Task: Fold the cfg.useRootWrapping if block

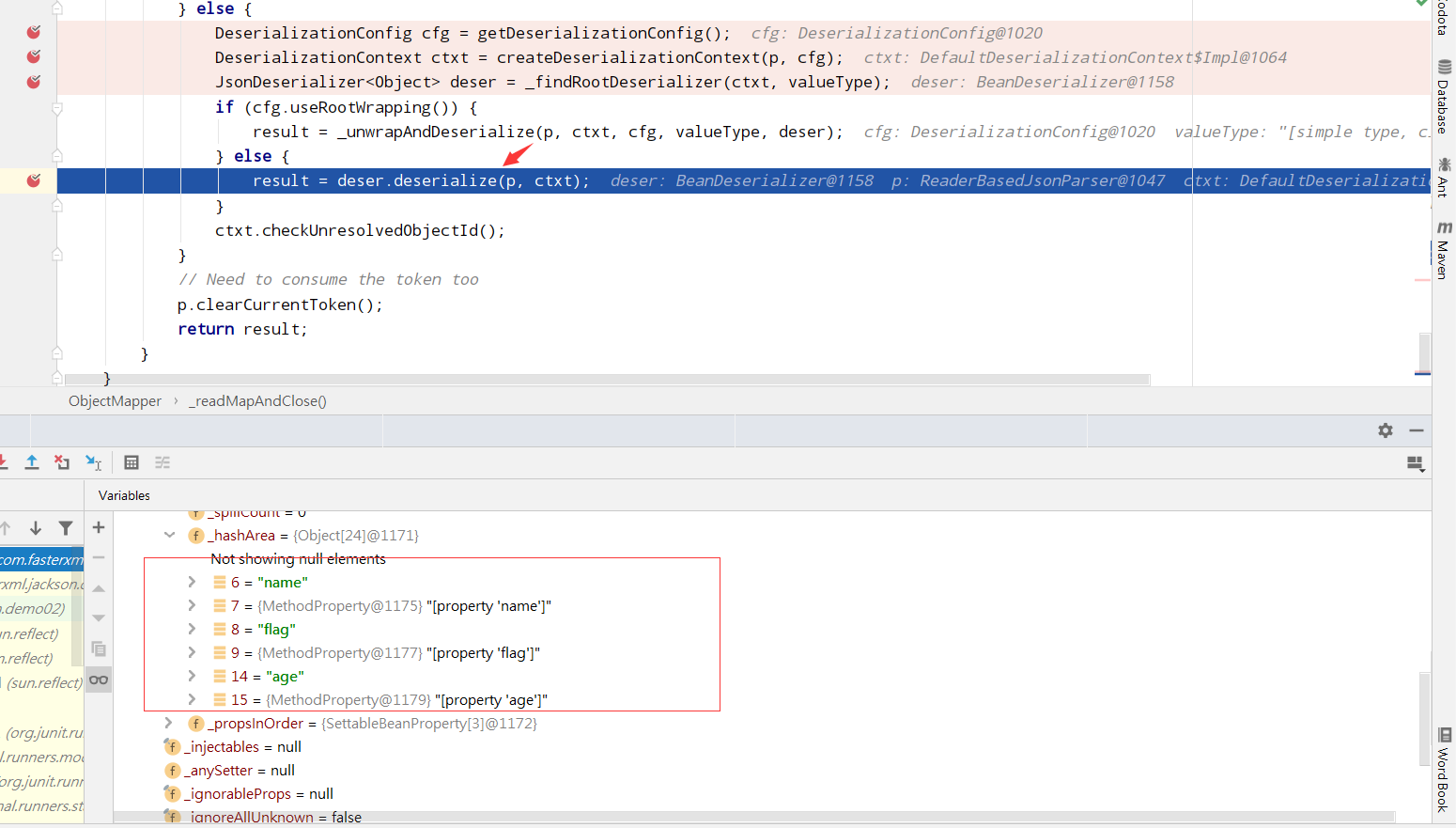Action: [57, 108]
